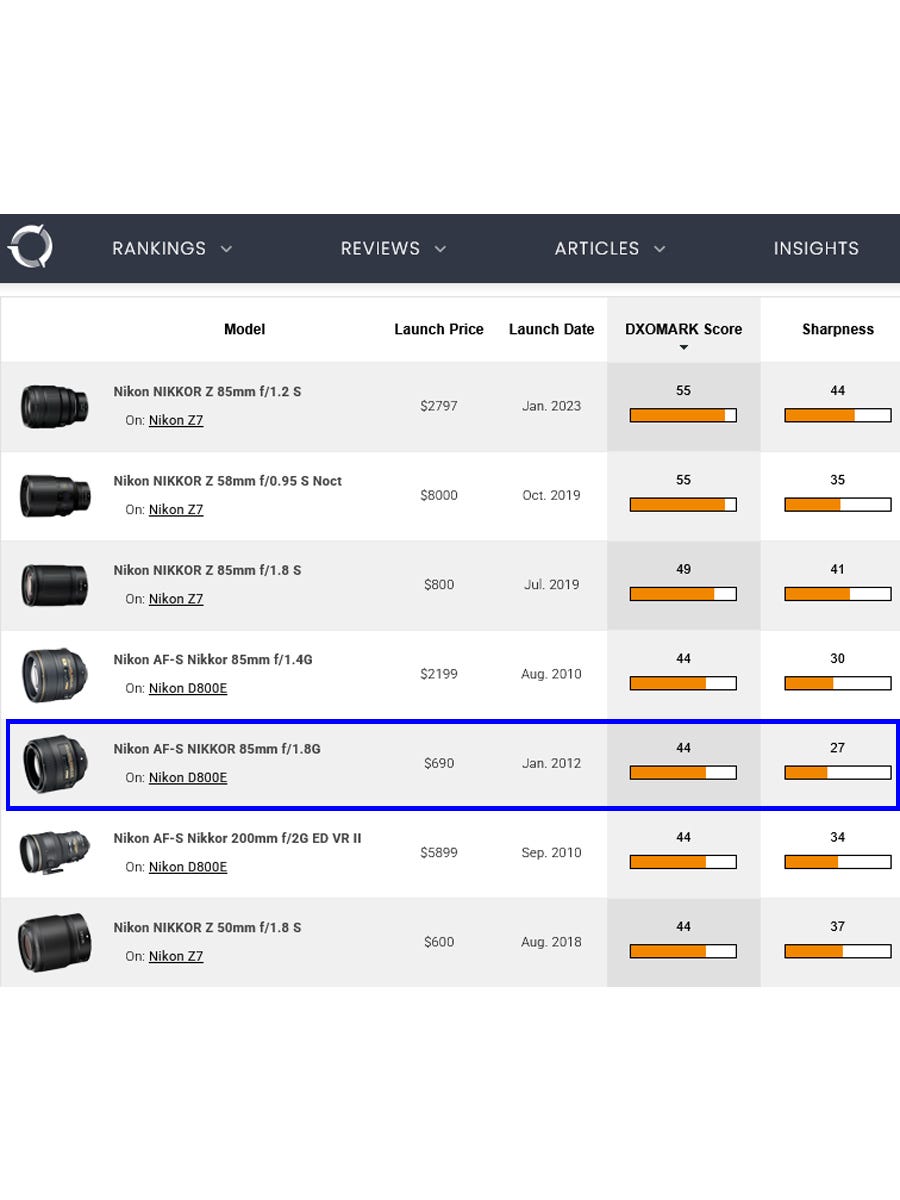
Task: Click the sharpness bar showing 27
Action: [x=837, y=773]
